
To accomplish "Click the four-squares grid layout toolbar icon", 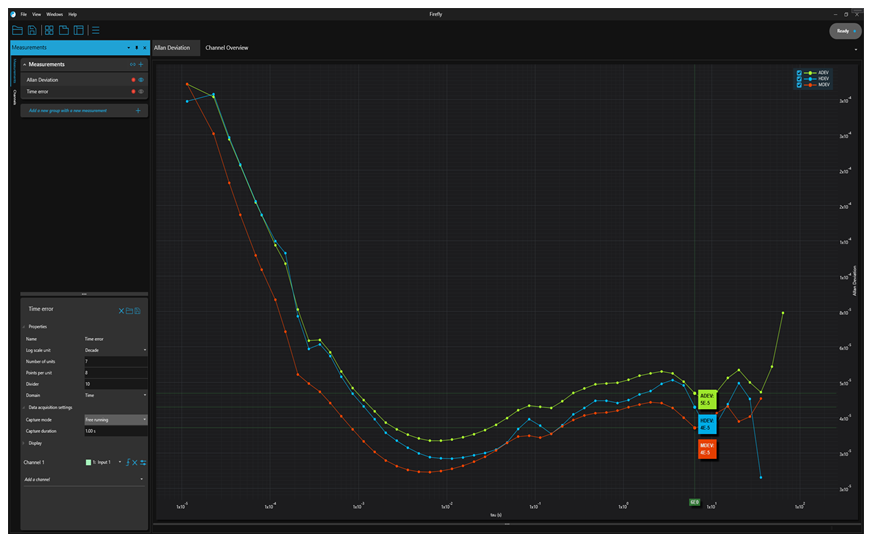I will [x=49, y=31].
